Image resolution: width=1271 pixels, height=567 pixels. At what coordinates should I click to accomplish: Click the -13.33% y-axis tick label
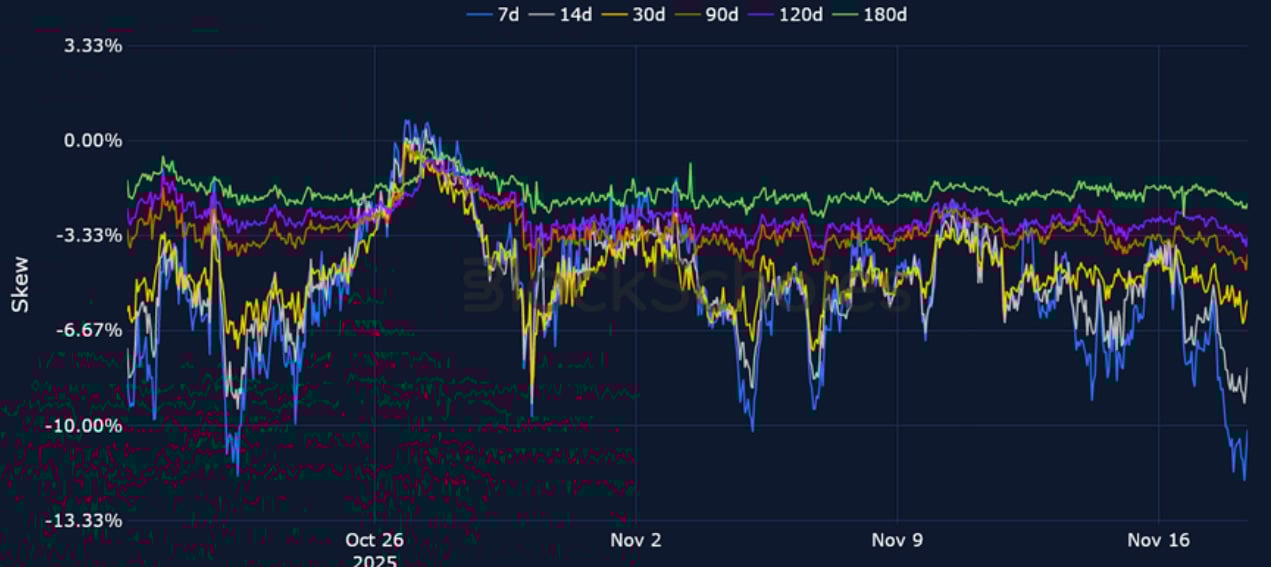point(86,520)
